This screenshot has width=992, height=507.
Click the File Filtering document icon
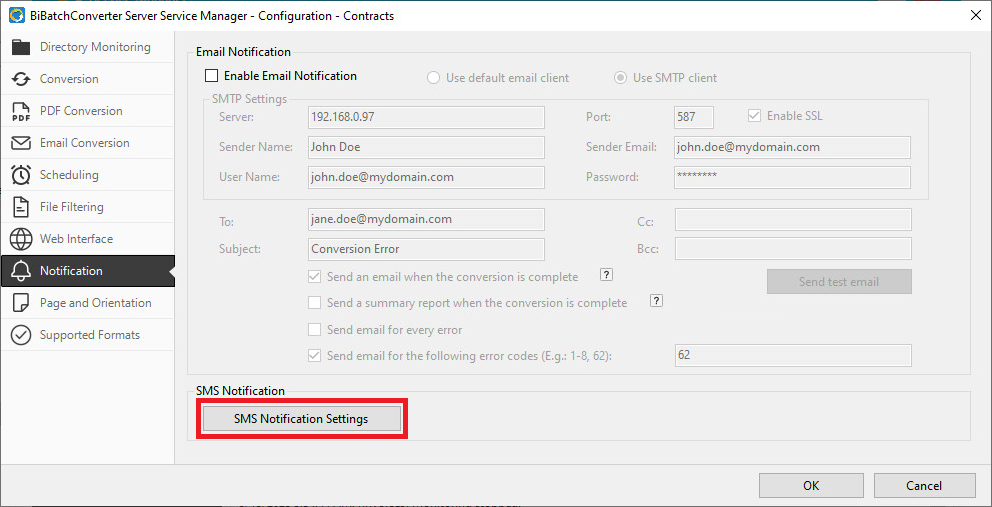coord(21,207)
